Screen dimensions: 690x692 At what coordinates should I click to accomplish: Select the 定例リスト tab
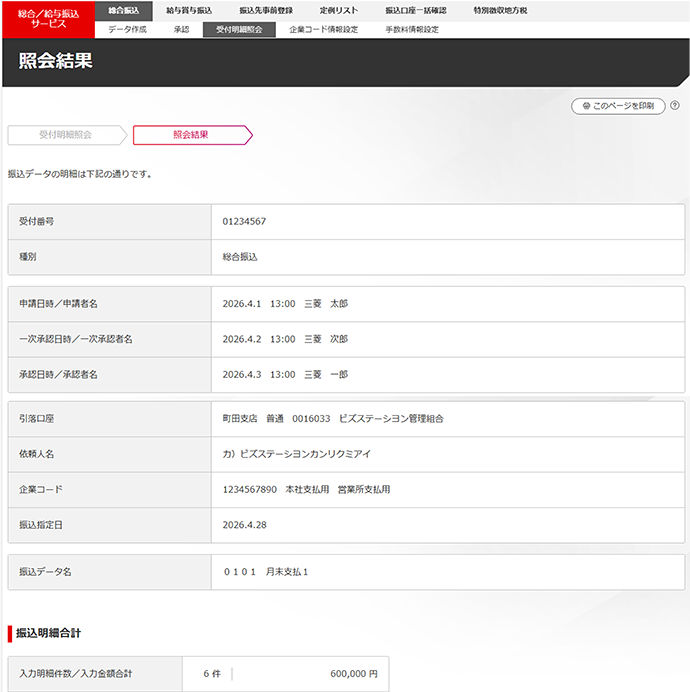[x=339, y=10]
